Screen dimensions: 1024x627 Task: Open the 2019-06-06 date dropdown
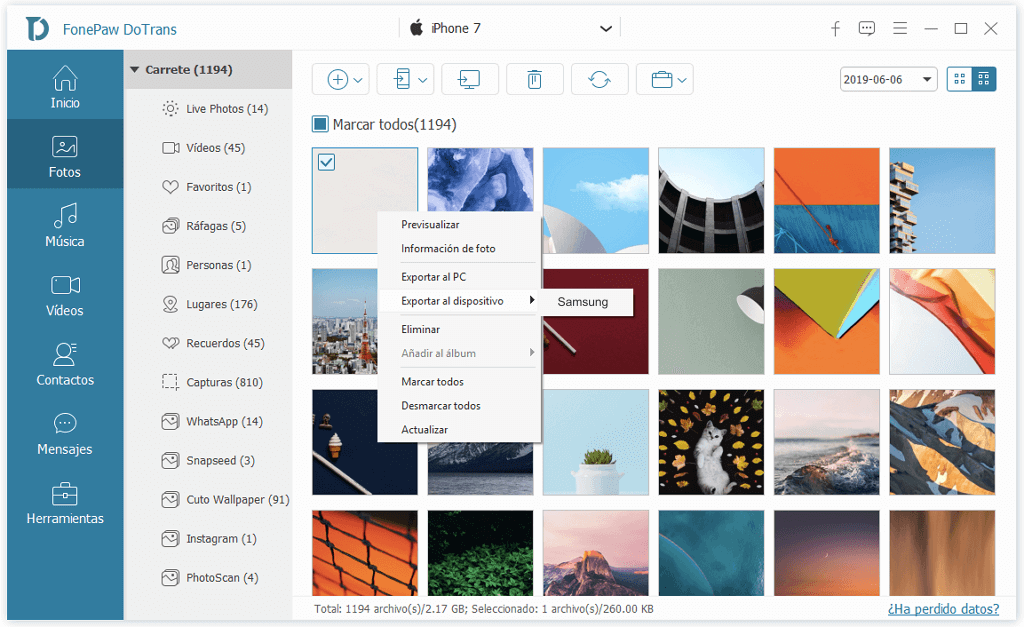click(x=888, y=79)
